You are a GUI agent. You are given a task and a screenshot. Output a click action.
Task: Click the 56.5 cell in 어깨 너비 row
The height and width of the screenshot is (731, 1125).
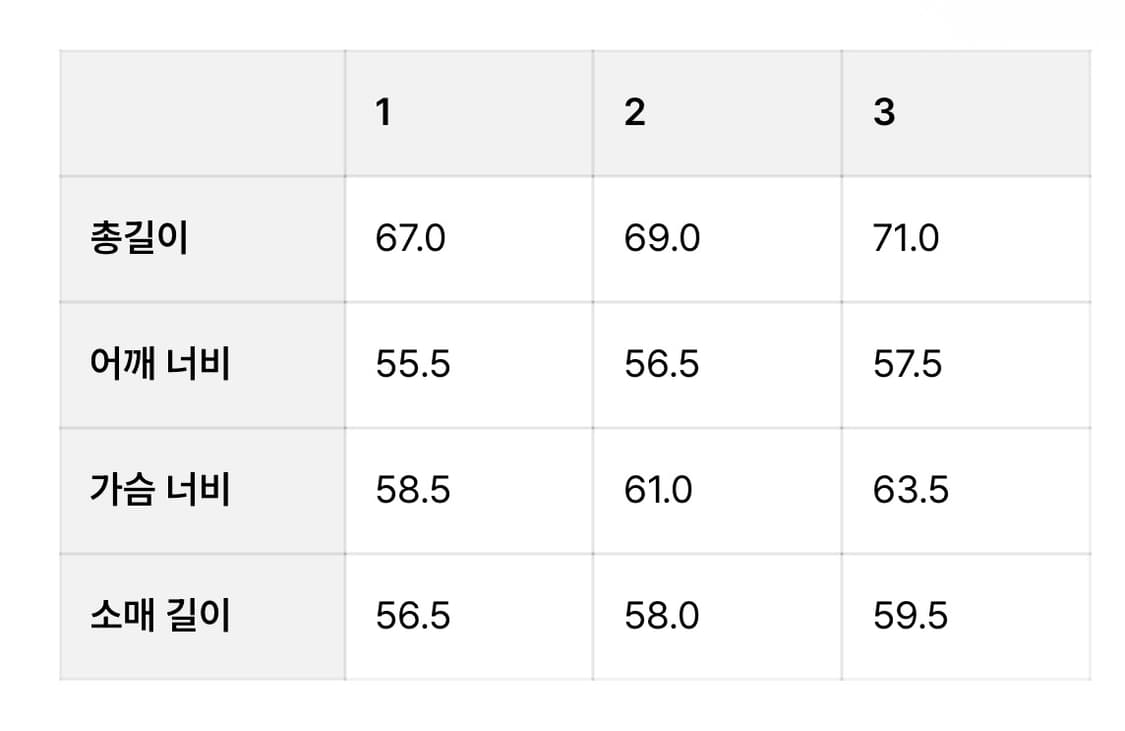click(x=662, y=365)
